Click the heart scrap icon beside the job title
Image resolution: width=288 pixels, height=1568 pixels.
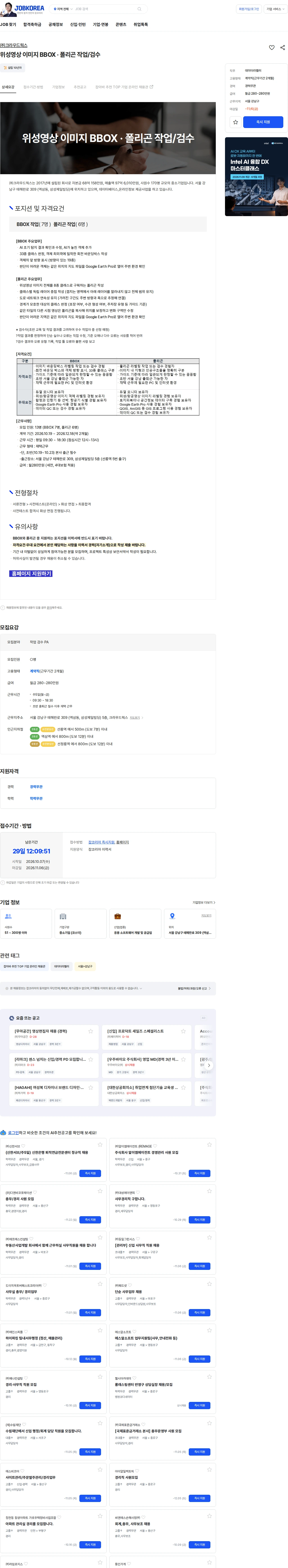point(272,48)
